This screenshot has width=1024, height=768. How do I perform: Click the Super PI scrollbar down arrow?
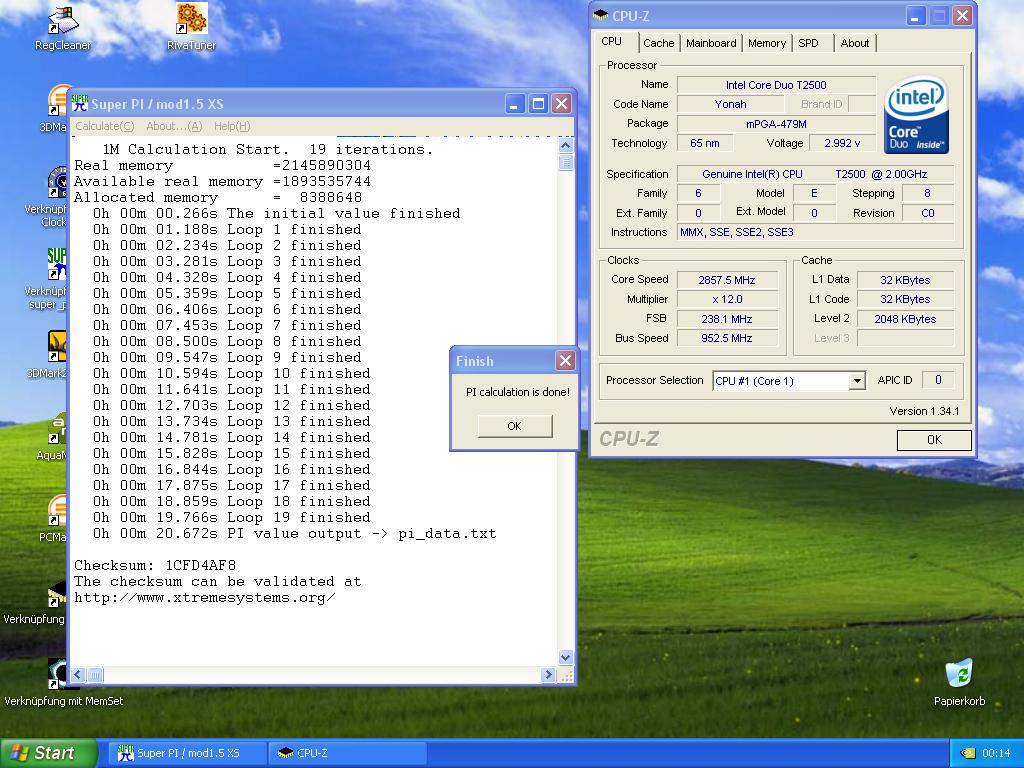point(566,657)
